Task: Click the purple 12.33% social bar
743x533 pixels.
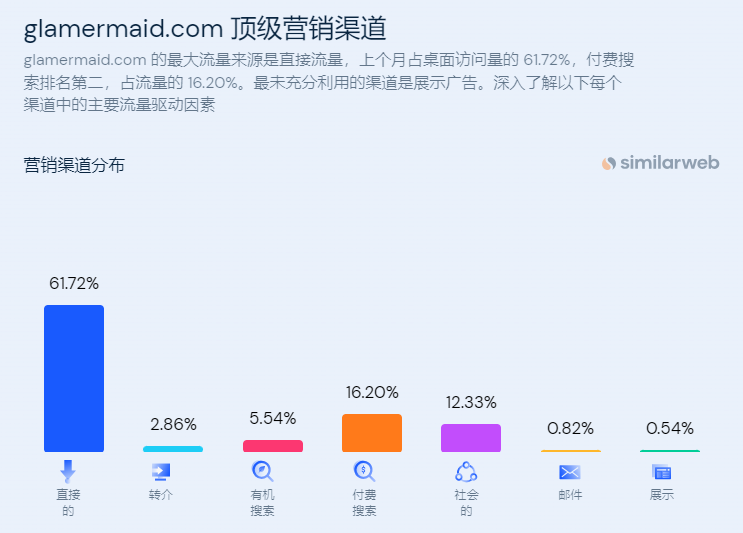Action: 471,438
